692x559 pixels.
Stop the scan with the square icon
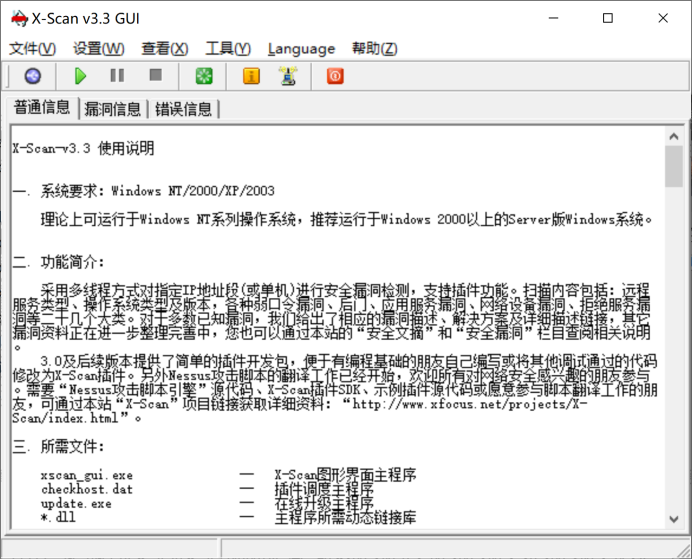pyautogui.click(x=155, y=75)
